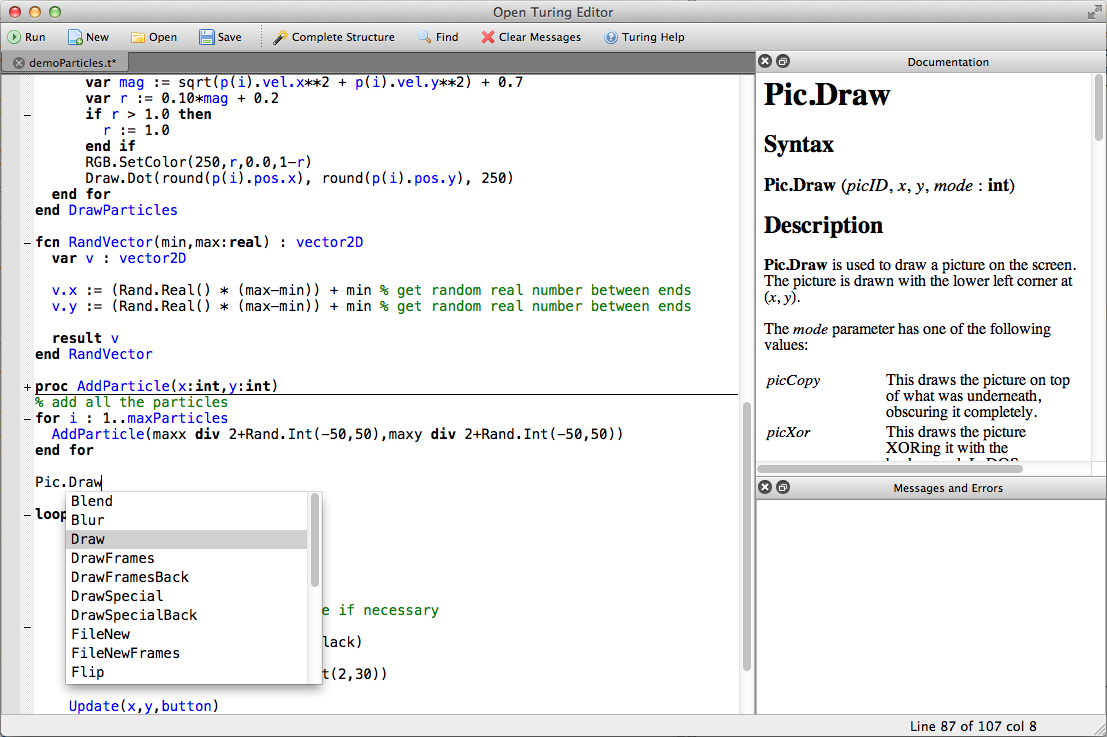This screenshot has width=1107, height=737.
Task: Float the Messages and Errors panel
Action: [x=783, y=487]
